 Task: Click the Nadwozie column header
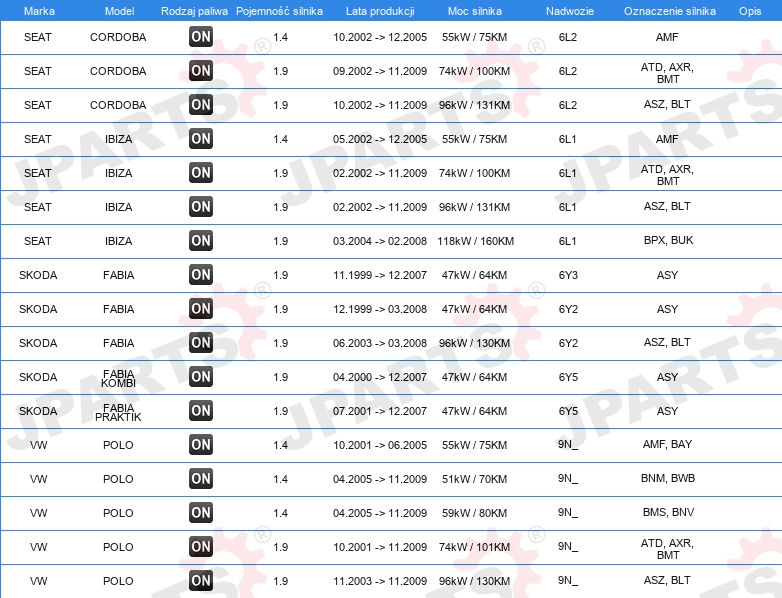coord(570,11)
